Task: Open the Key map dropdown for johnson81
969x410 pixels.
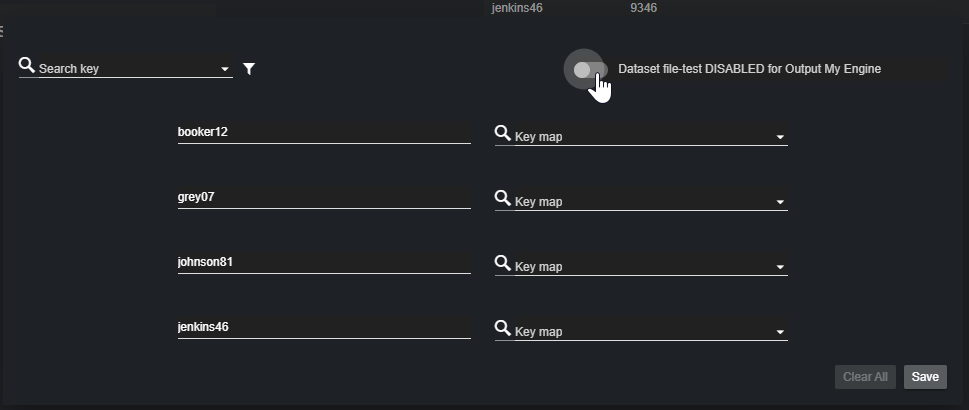Action: [780, 267]
